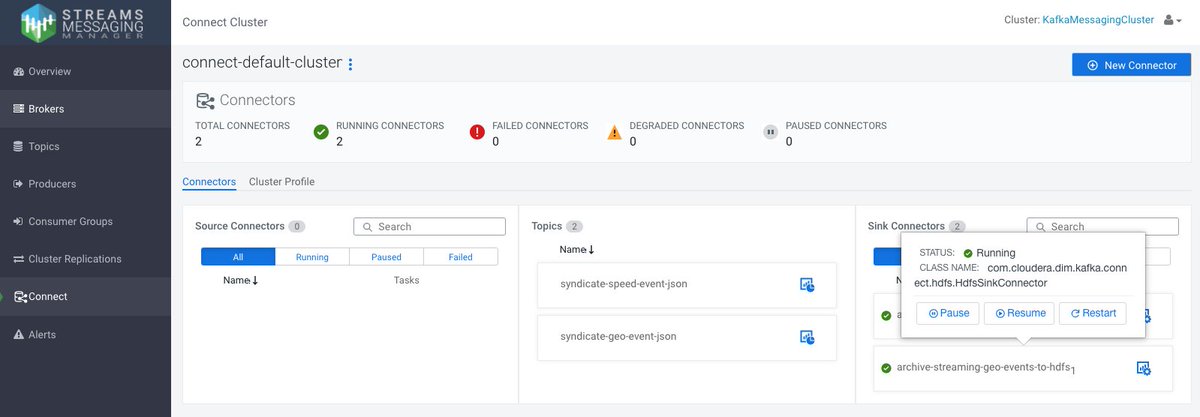Click the Producers arrow icon

[19, 184]
